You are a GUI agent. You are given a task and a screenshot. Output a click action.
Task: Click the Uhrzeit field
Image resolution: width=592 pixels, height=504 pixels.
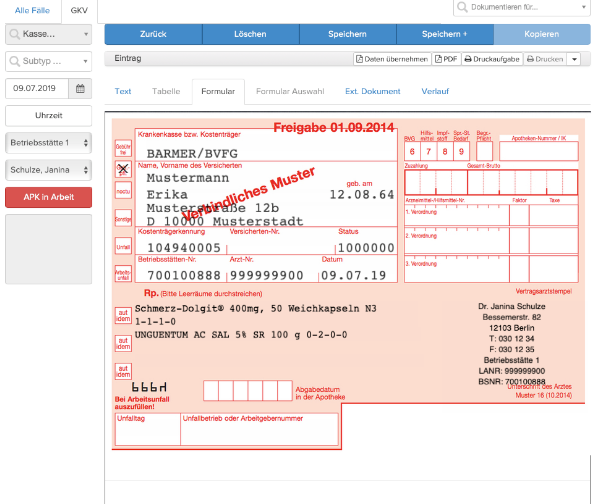[x=48, y=116]
